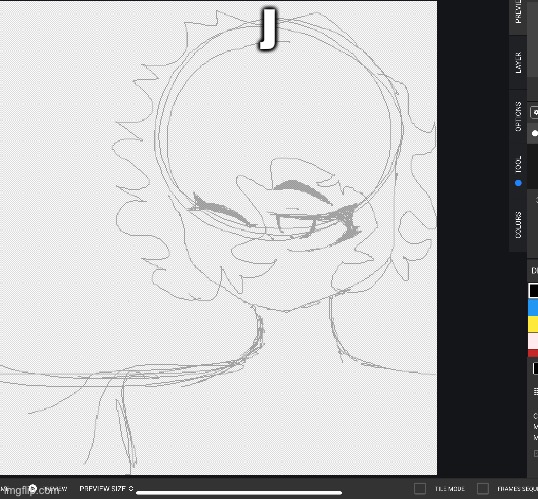
Task: Click the blue dot next to the TOOL tab
Action: click(518, 183)
